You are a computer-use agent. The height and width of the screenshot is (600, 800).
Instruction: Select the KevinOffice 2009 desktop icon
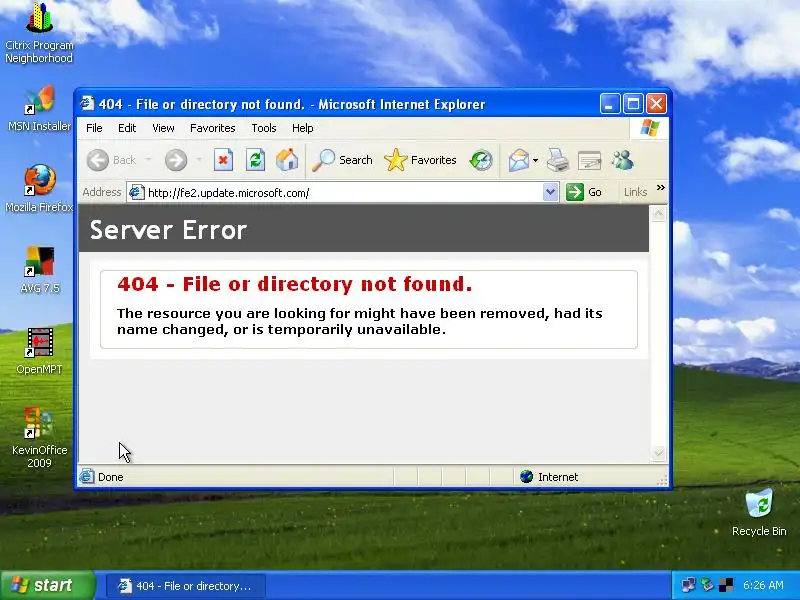click(x=39, y=438)
